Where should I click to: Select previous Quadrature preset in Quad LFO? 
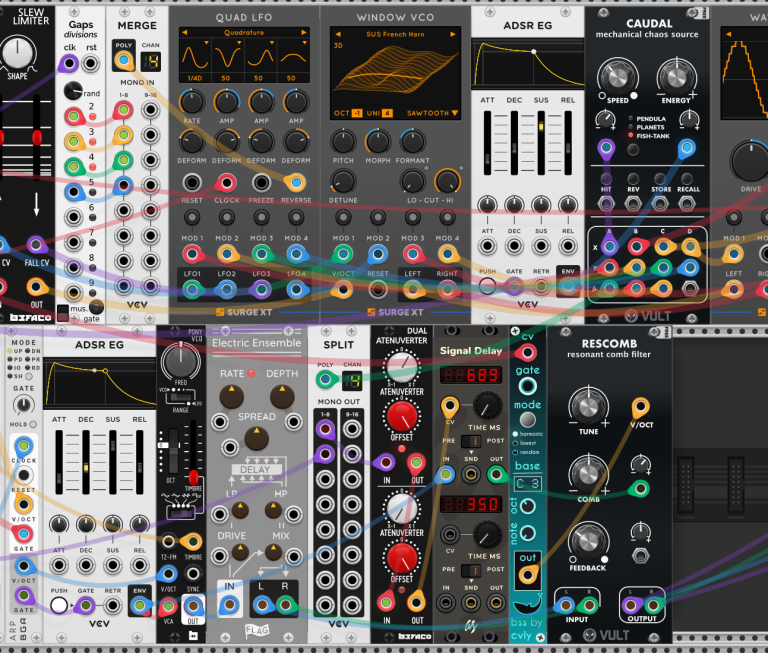[x=185, y=32]
